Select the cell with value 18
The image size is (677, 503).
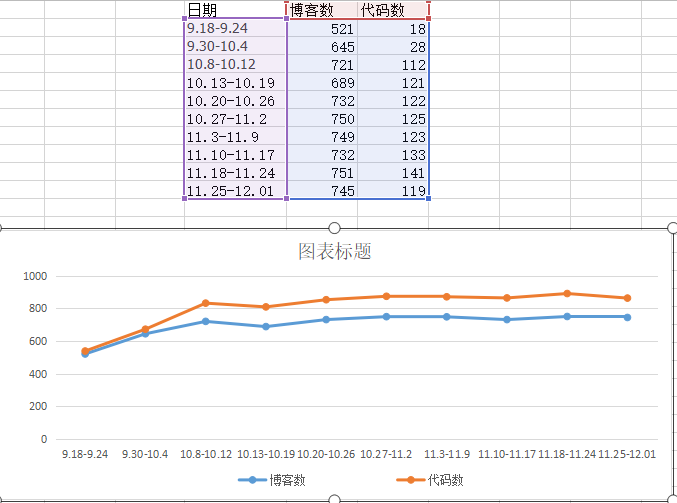393,28
